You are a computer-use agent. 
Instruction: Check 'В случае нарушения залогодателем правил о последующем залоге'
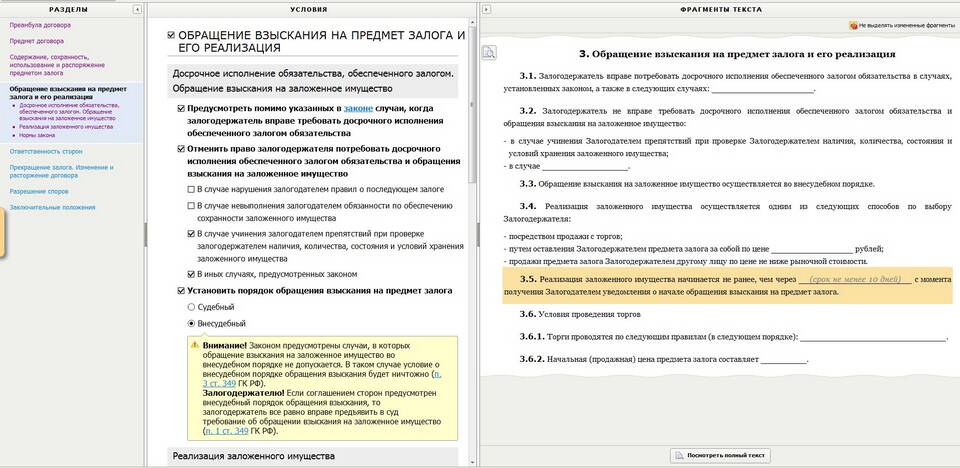click(191, 189)
